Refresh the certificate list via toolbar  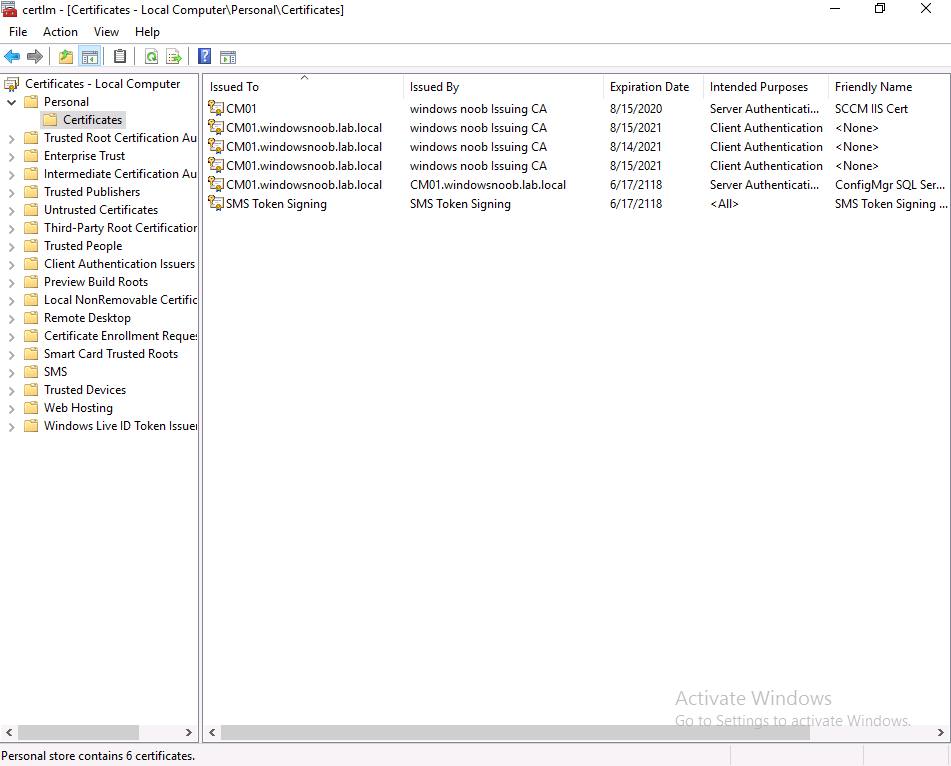coord(152,57)
